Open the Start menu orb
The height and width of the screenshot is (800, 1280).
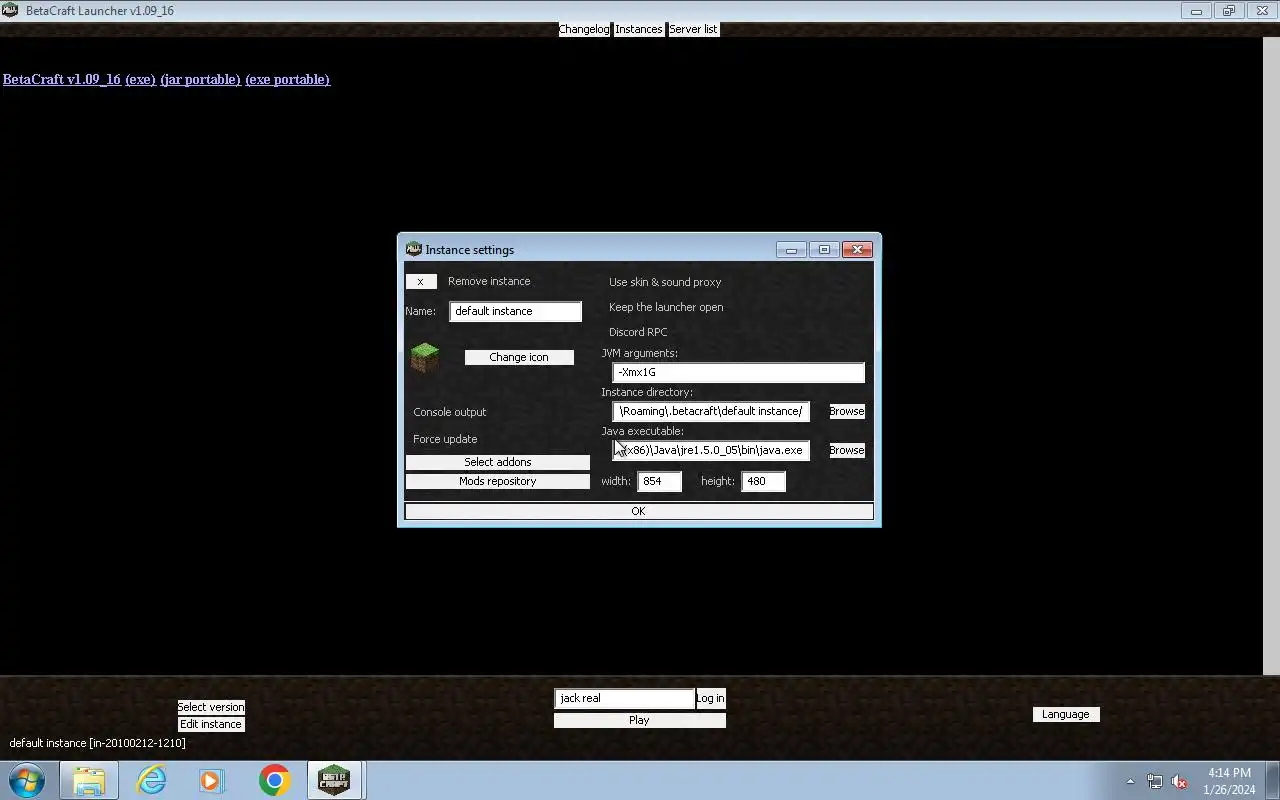click(x=27, y=780)
